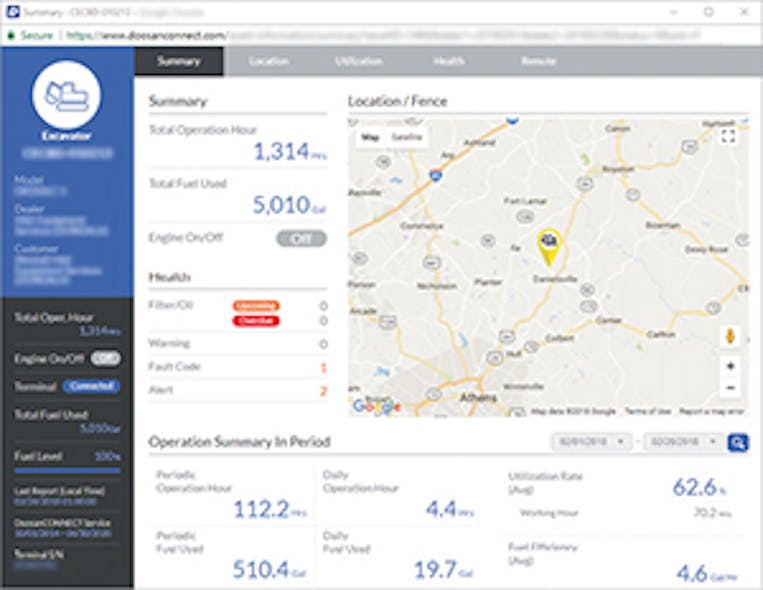This screenshot has width=763, height=590.
Task: Click the period search magnifier button
Action: (738, 442)
